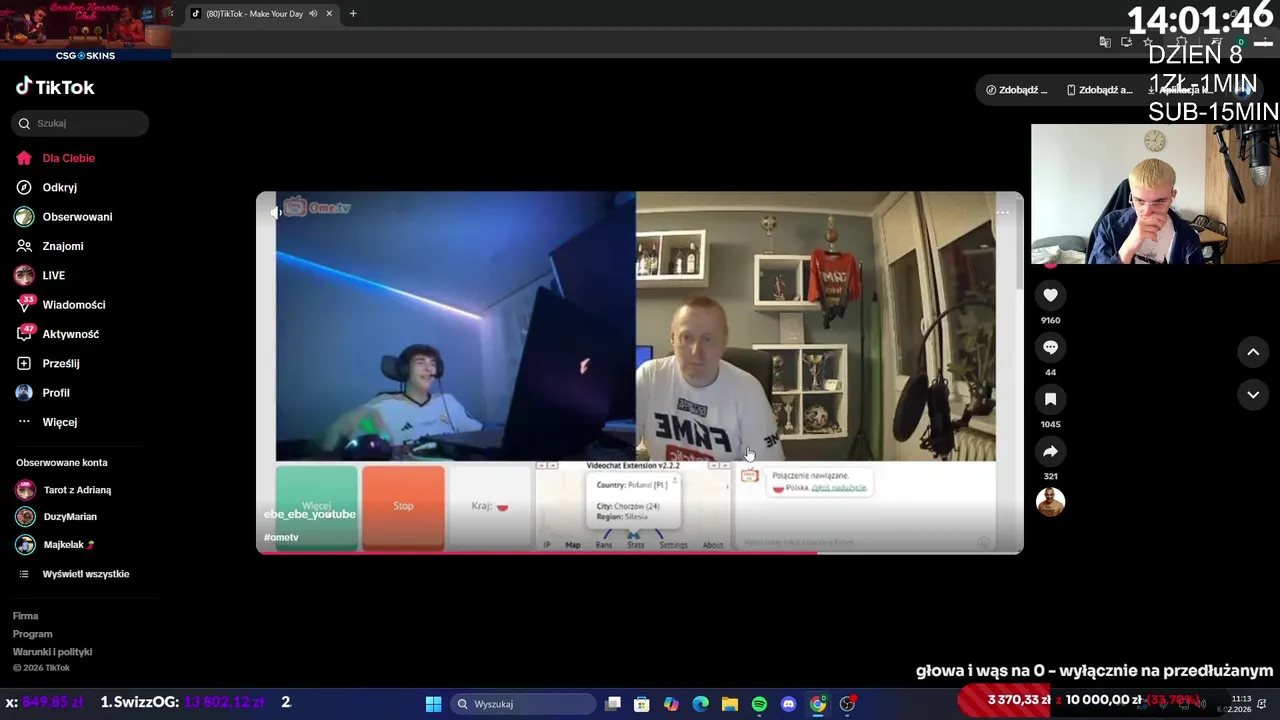The width and height of the screenshot is (1280, 720).
Task: Click the Szukaj search field
Action: [80, 123]
